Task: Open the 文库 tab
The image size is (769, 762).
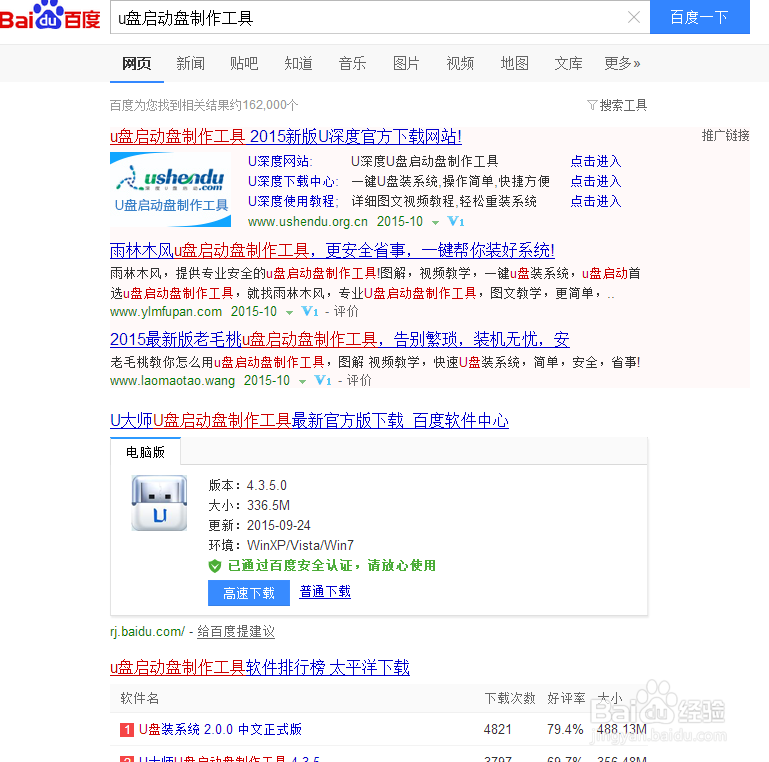Action: click(568, 63)
